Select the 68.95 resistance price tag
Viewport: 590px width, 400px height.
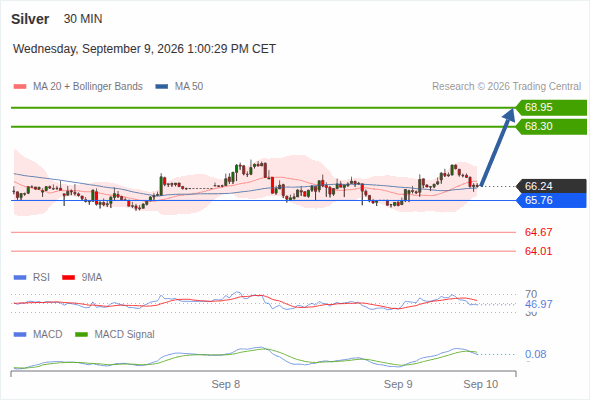tap(551, 108)
